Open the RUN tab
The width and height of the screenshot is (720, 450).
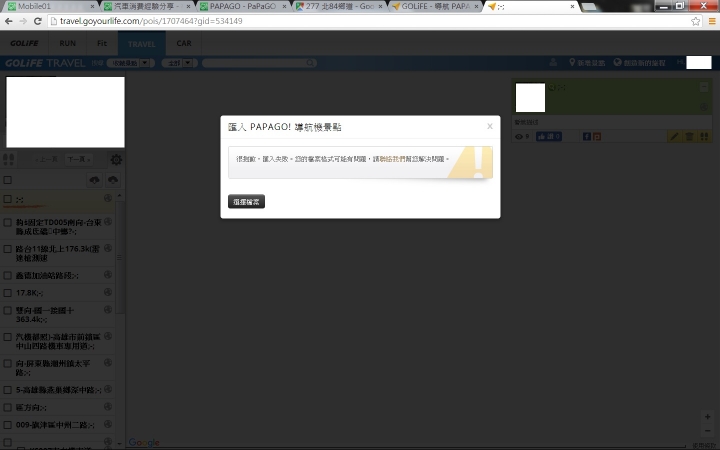(x=68, y=43)
